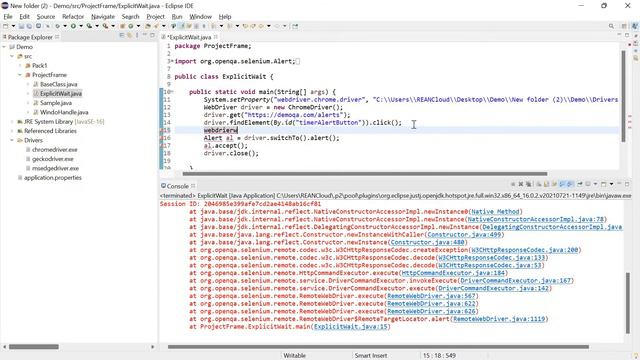The image size is (640, 360).
Task: Open the Source menu
Action: pos(46,16)
